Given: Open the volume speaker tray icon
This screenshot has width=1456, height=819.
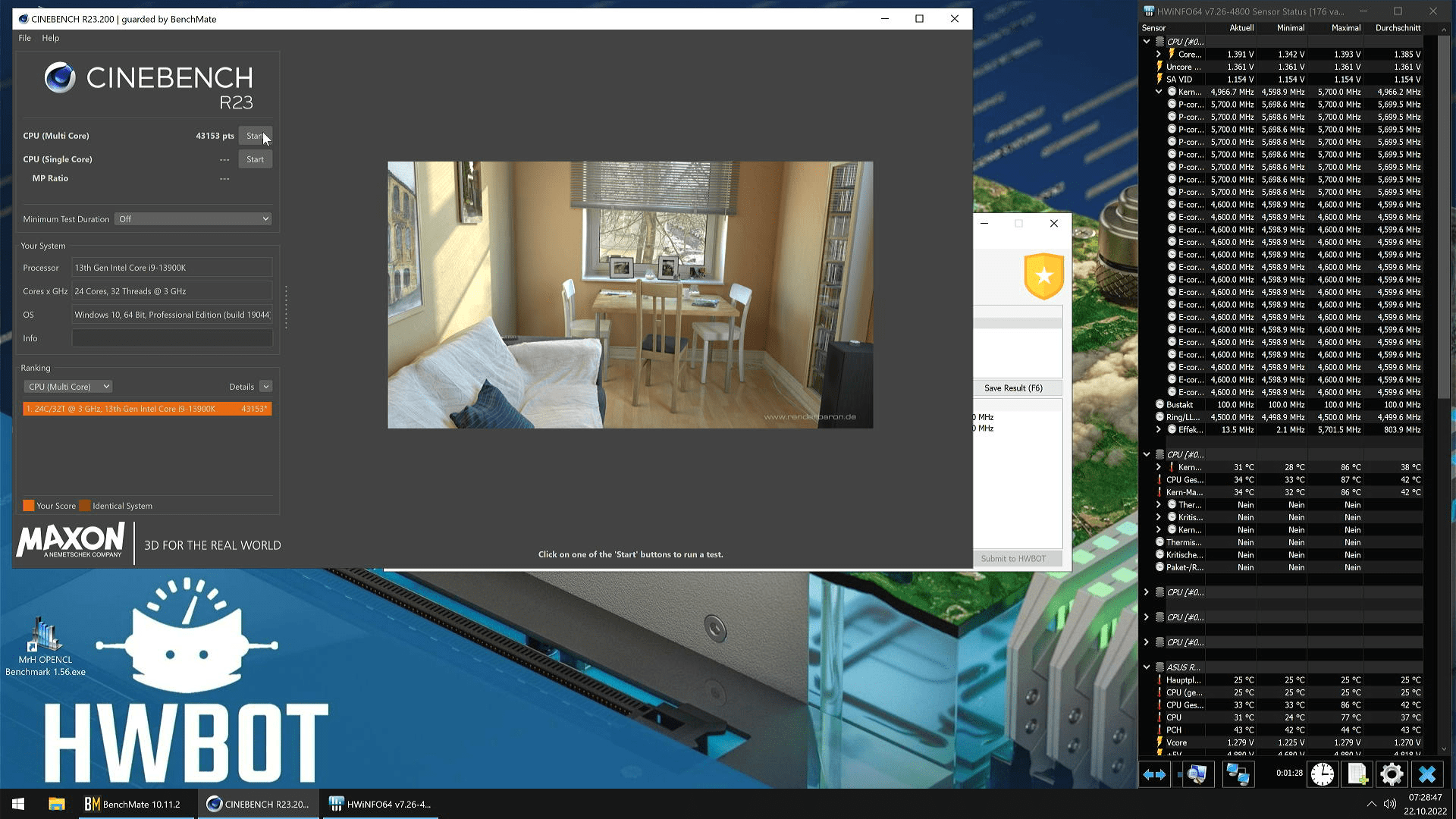Looking at the screenshot, I should (1389, 804).
